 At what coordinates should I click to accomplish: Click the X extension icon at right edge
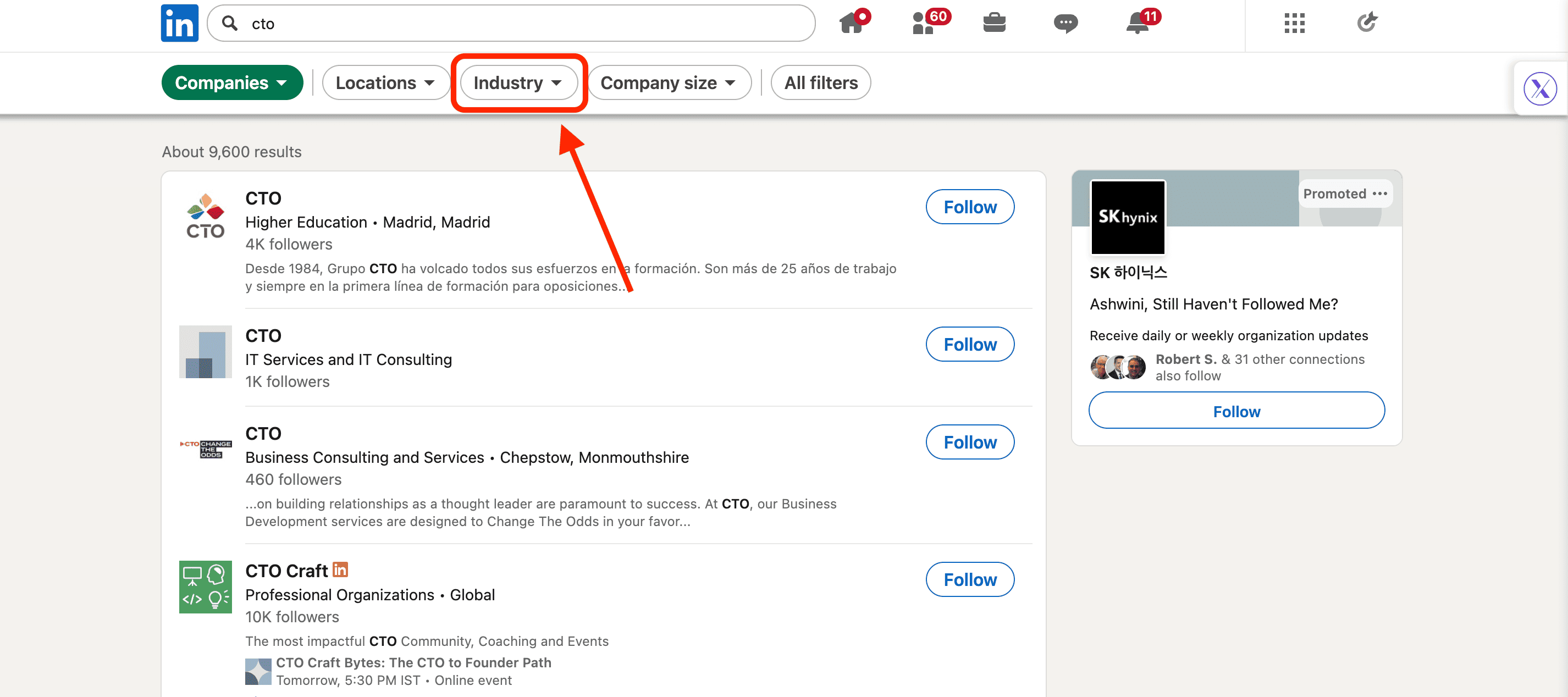[1539, 89]
